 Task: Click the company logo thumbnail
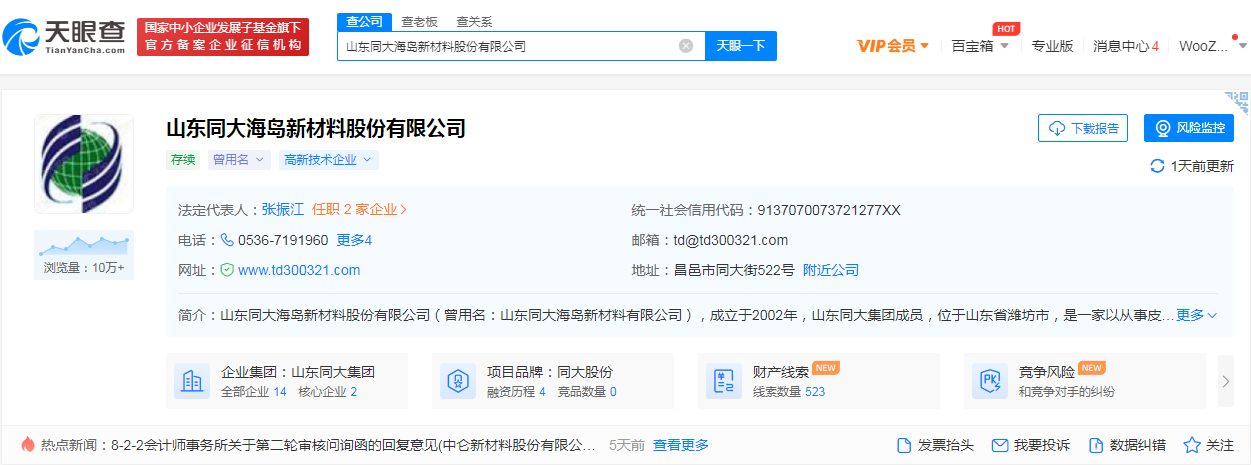click(x=84, y=163)
